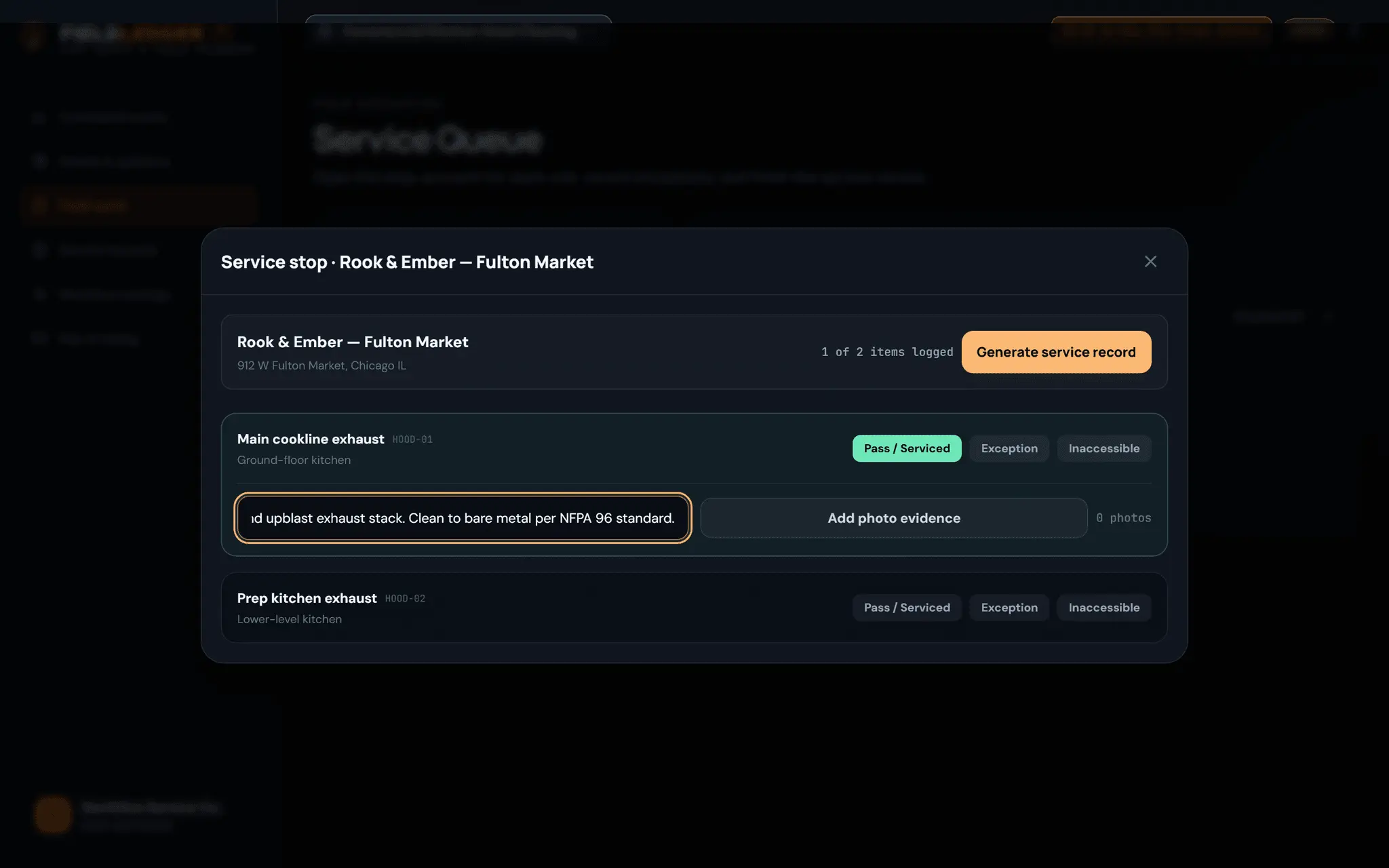
Task: Select the Rook & Ember — Fulton Market card heading
Action: (x=353, y=342)
